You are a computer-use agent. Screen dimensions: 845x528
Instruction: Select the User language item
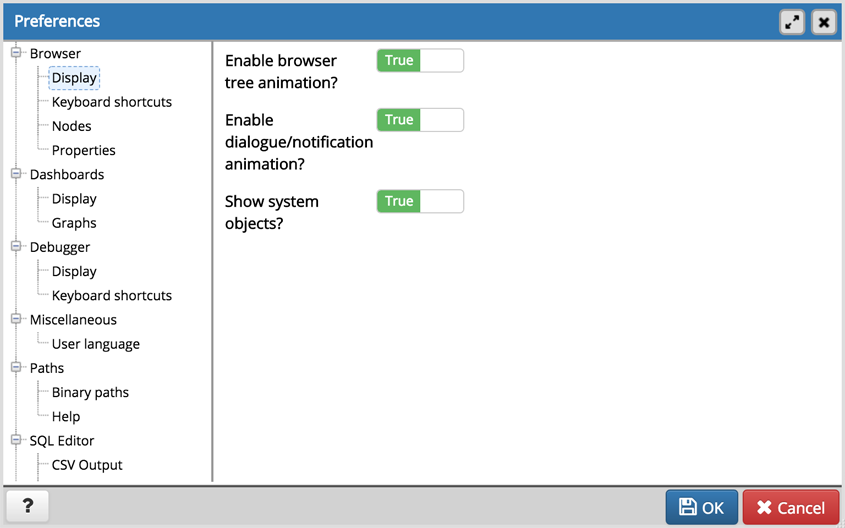(x=95, y=344)
